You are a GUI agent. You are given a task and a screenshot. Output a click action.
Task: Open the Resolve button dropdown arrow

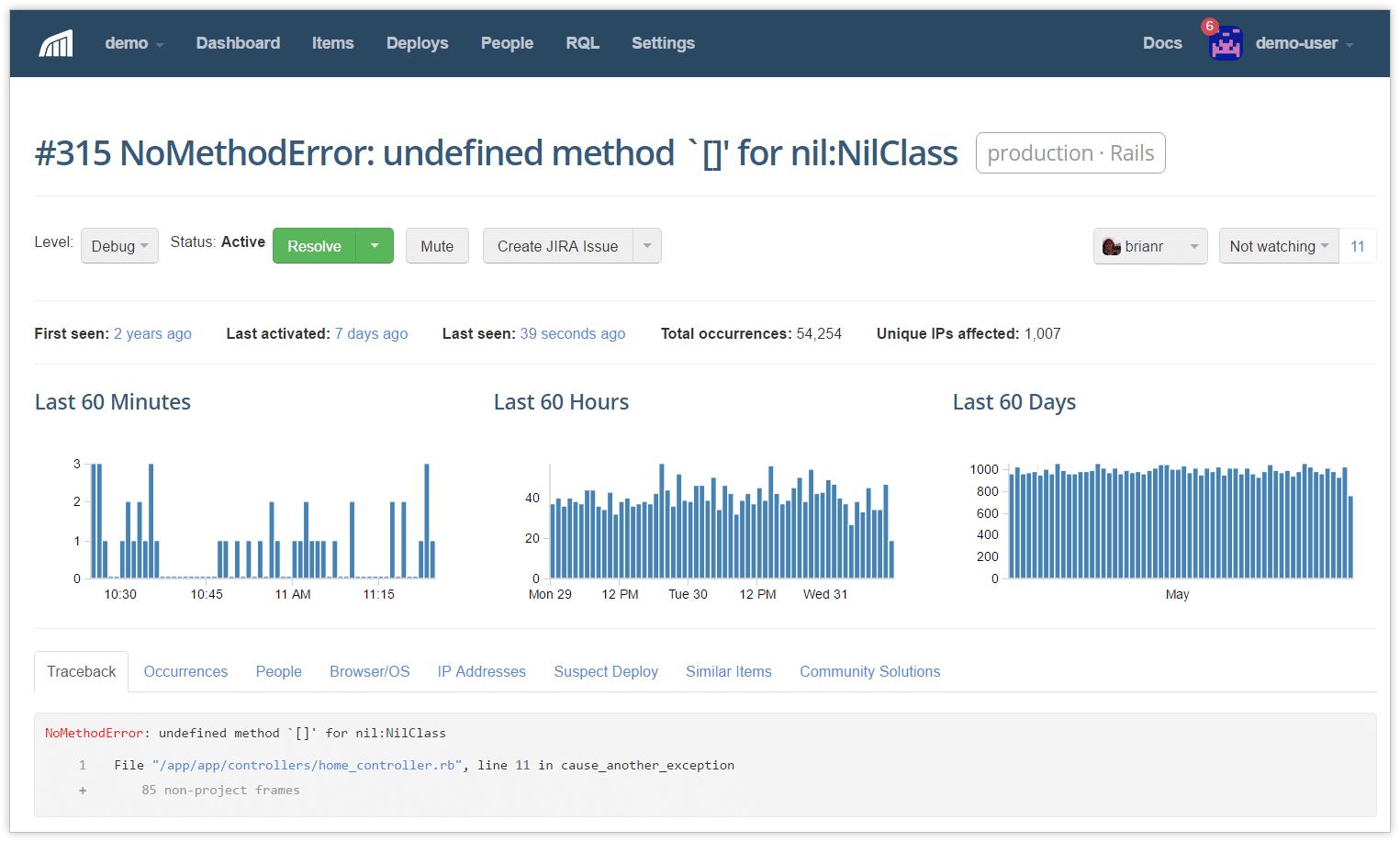(x=375, y=246)
